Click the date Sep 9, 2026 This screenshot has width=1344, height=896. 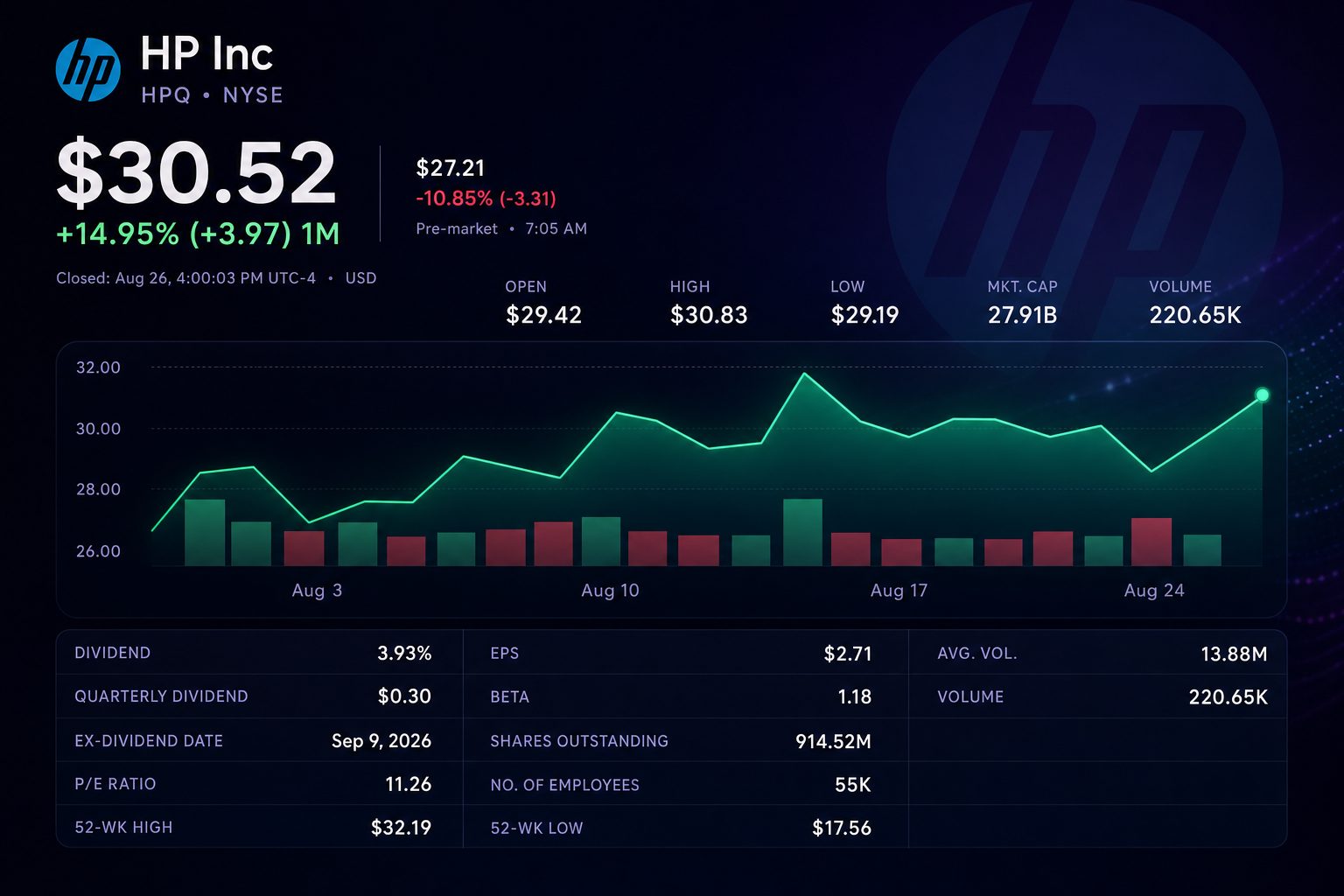point(381,741)
